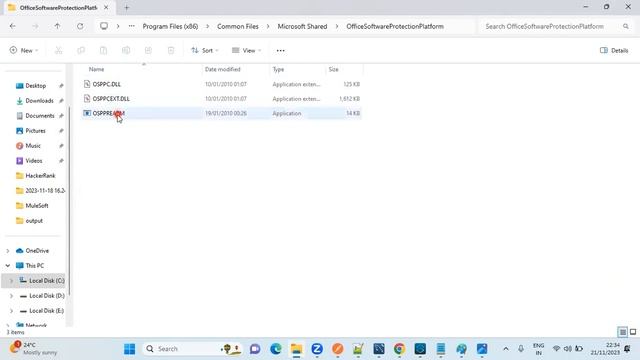Switch to details list view icon
Viewport: 640px width, 360px height.
622,332
